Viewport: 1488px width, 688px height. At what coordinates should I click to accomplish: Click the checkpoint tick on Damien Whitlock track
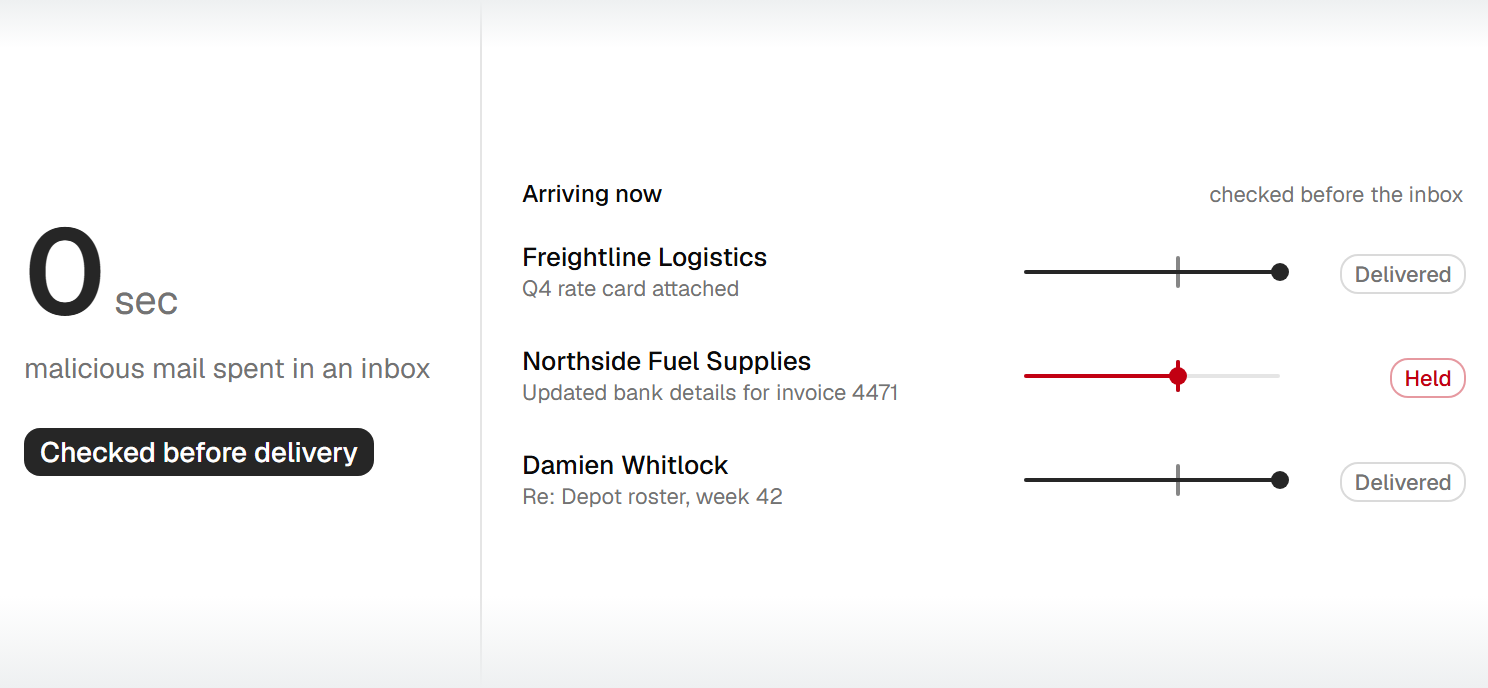[x=1178, y=480]
